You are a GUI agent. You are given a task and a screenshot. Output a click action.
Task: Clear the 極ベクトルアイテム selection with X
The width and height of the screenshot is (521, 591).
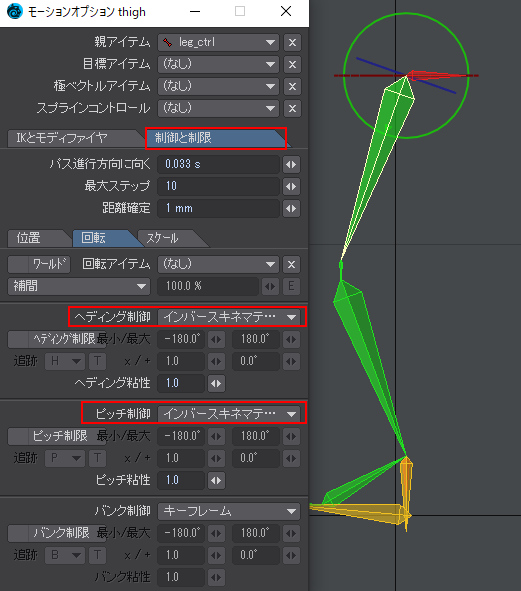click(x=292, y=86)
